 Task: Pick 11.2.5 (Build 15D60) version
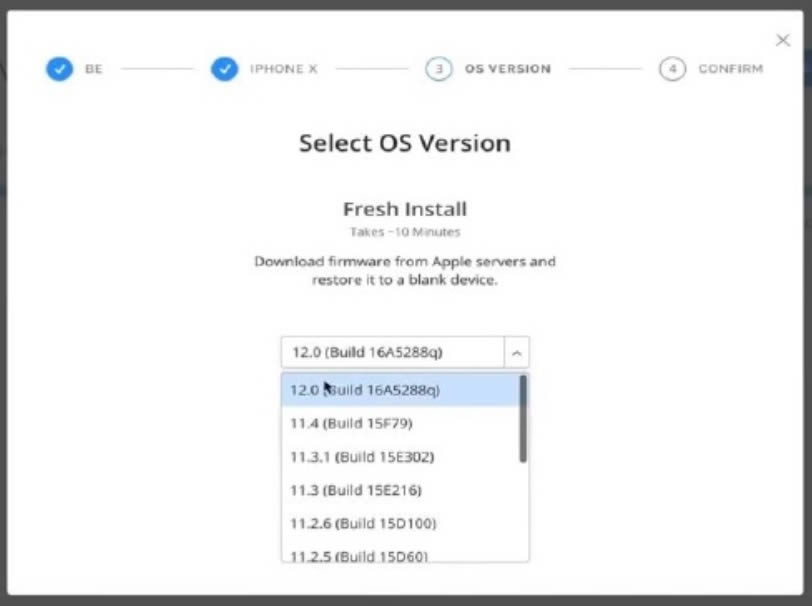tap(400, 554)
